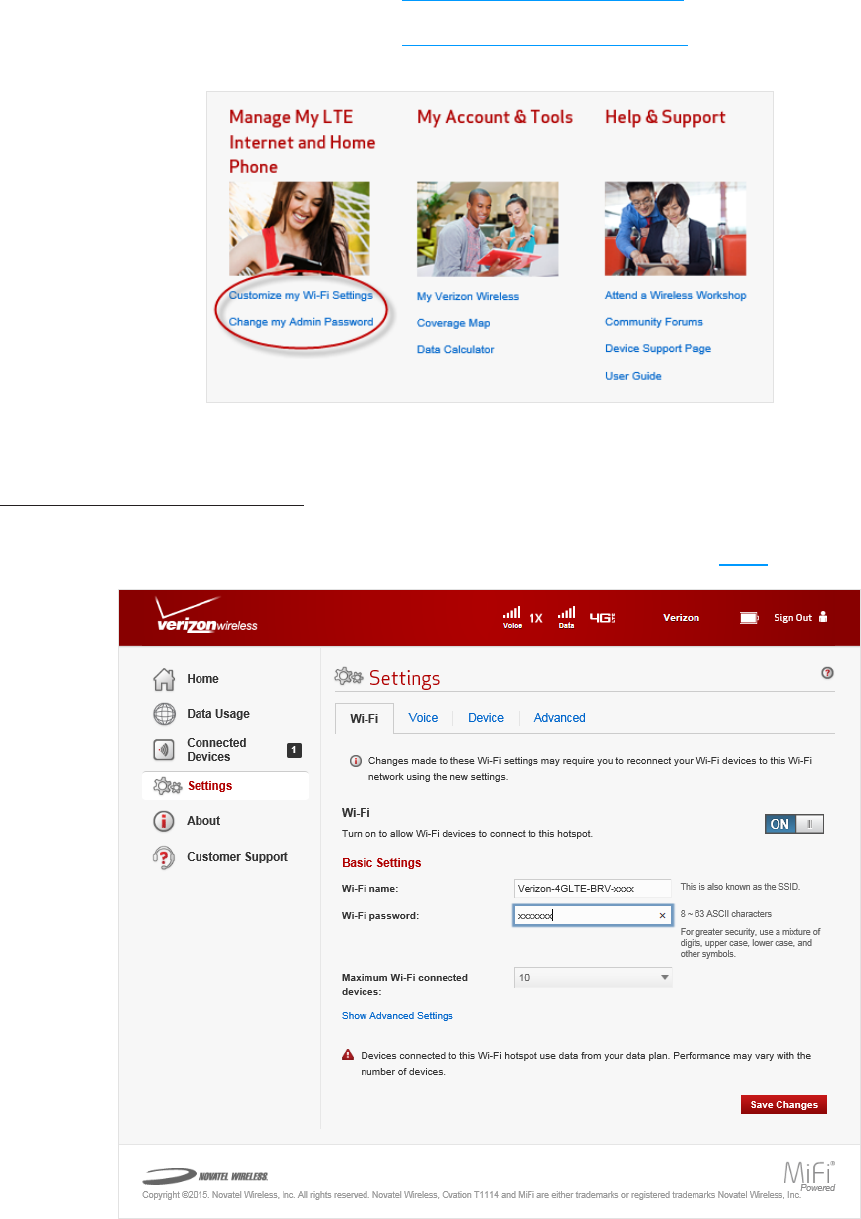The height and width of the screenshot is (1219, 861).
Task: Click the Connected Devices speaker icon
Action: (164, 749)
